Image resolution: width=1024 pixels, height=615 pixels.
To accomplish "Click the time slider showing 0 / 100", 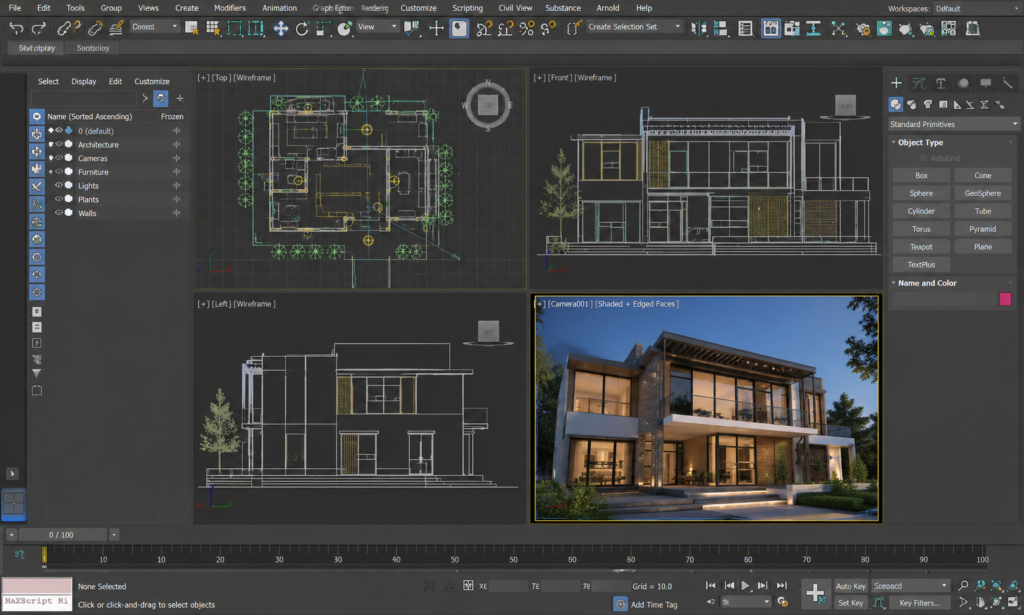I will coord(61,535).
